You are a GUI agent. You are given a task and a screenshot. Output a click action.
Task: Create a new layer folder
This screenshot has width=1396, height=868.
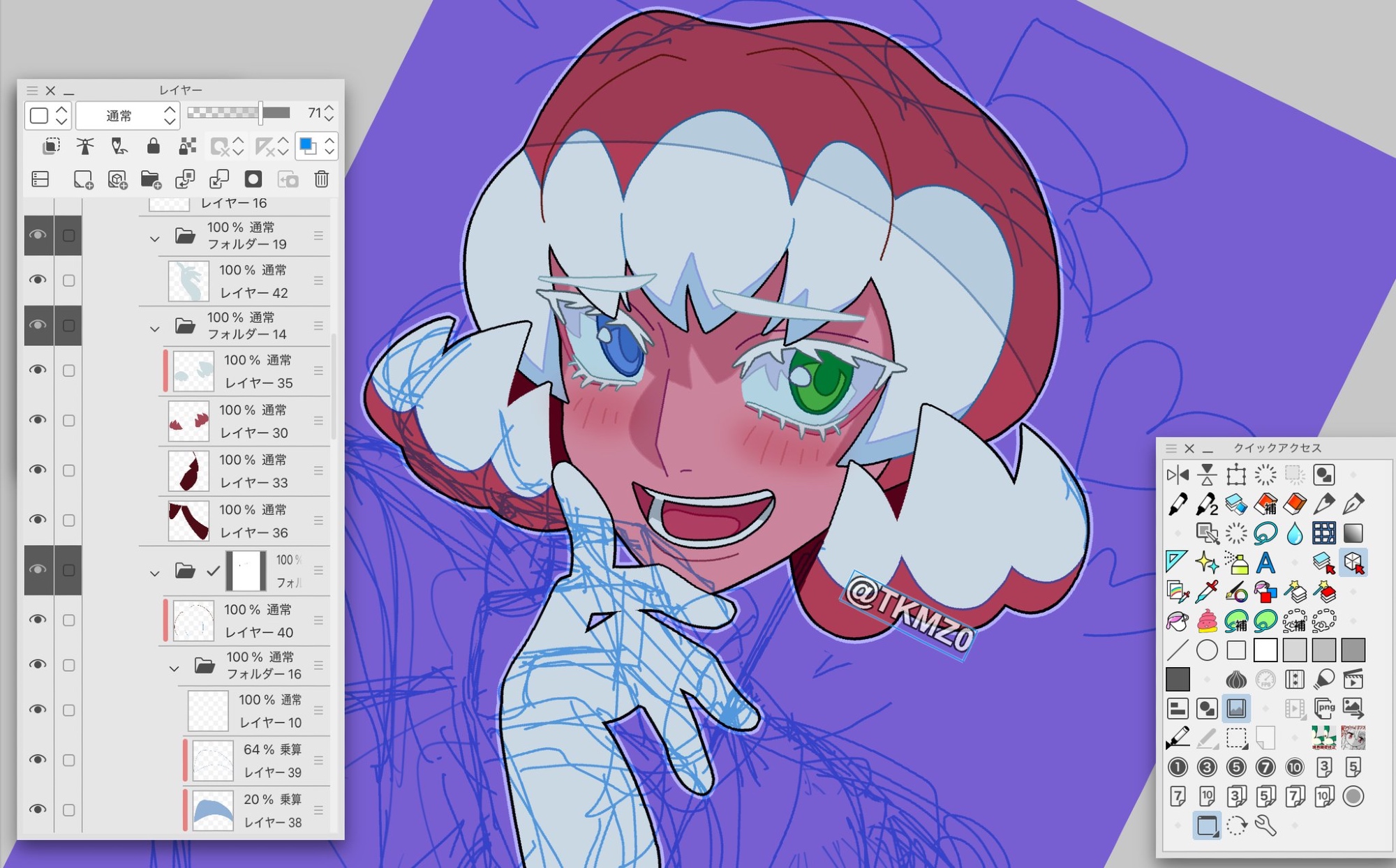click(x=151, y=179)
